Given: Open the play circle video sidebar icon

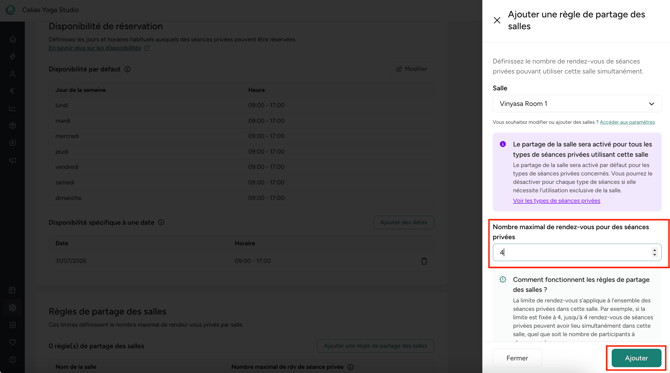Looking at the screenshot, I should tap(12, 143).
